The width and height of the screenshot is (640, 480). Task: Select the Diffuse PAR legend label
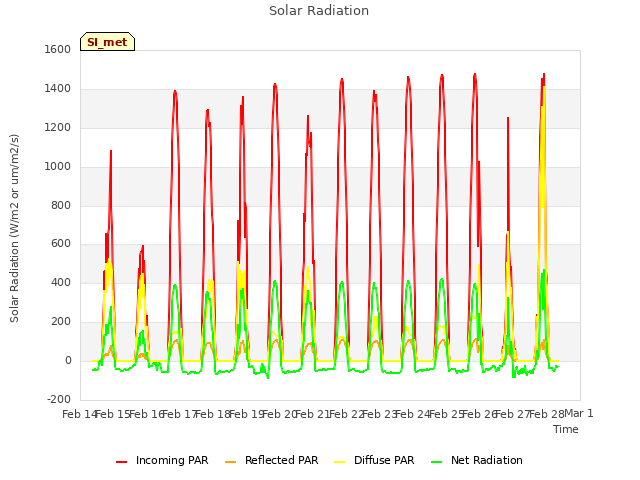(384, 460)
